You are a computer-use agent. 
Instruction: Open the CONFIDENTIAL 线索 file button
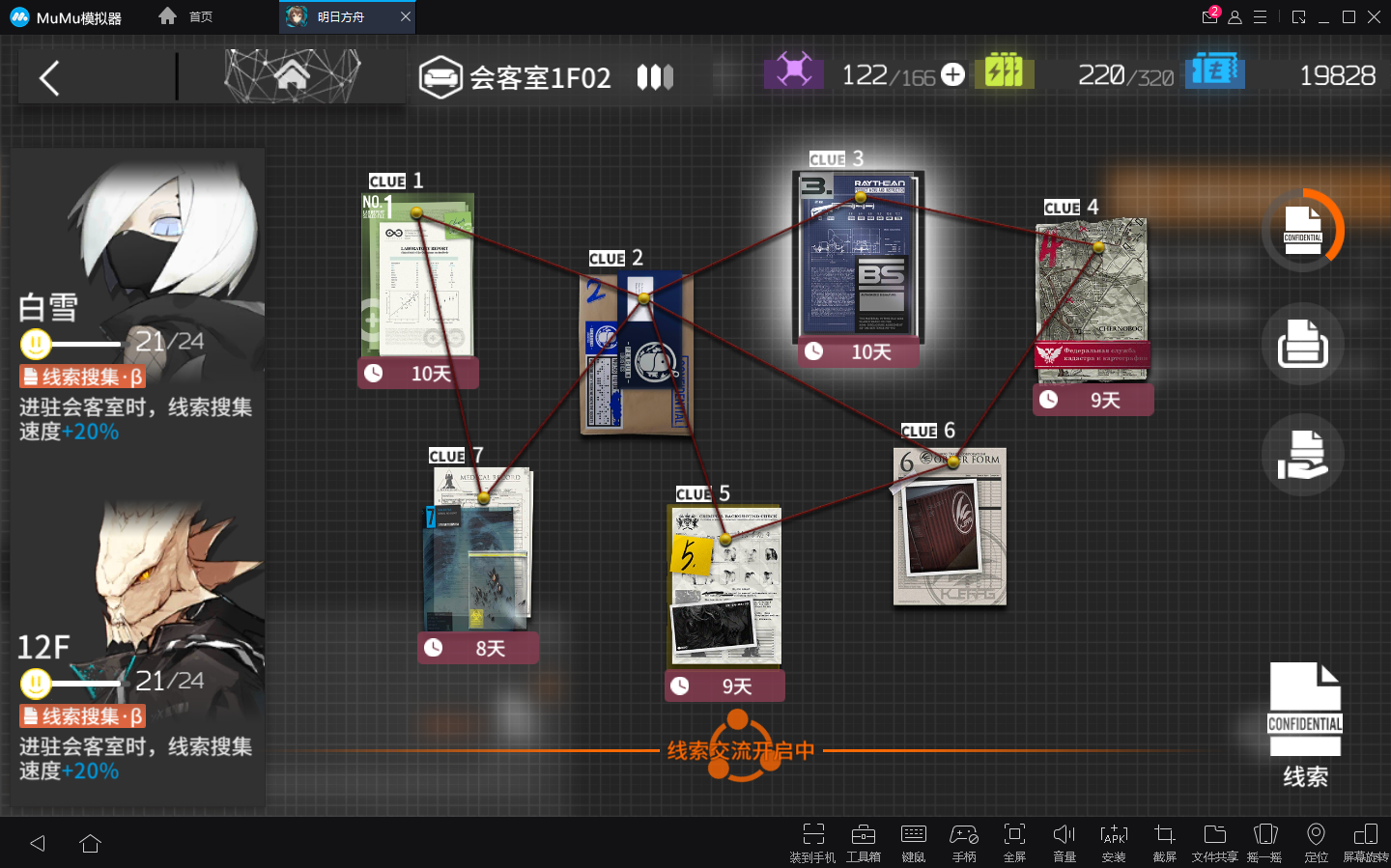pyautogui.click(x=1305, y=726)
